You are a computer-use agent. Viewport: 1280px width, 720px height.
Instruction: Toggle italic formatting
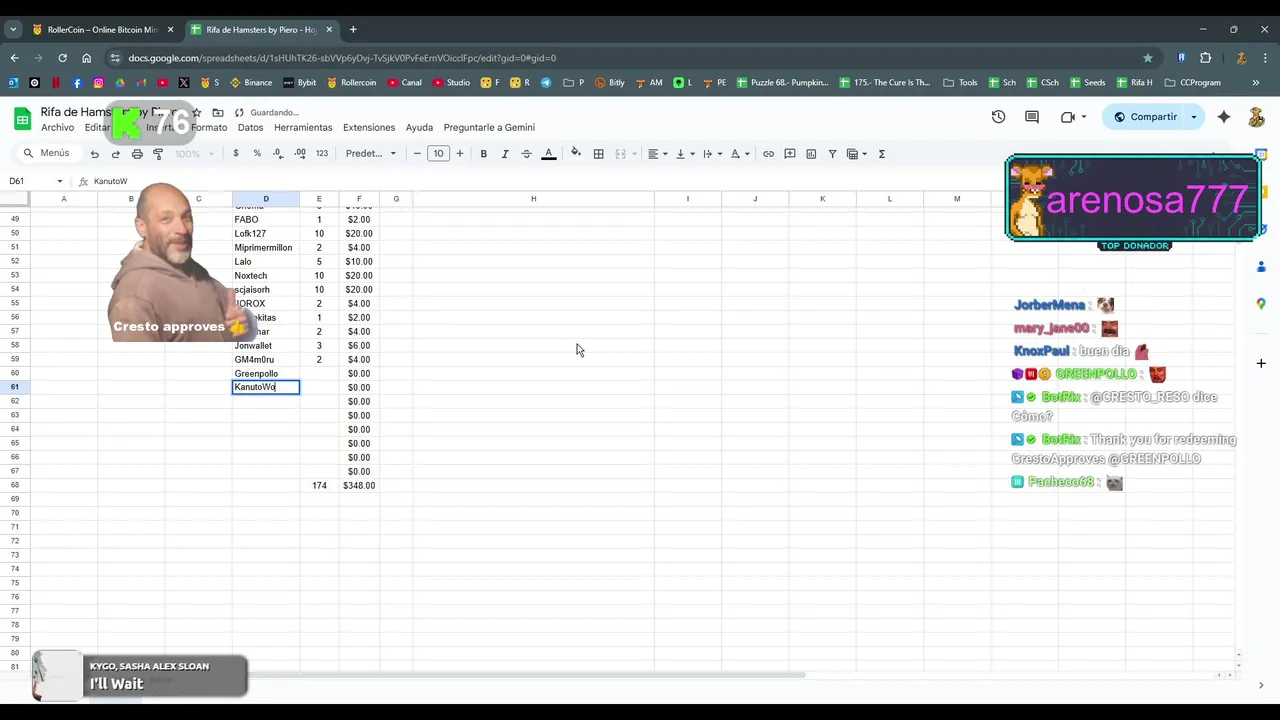tap(505, 154)
